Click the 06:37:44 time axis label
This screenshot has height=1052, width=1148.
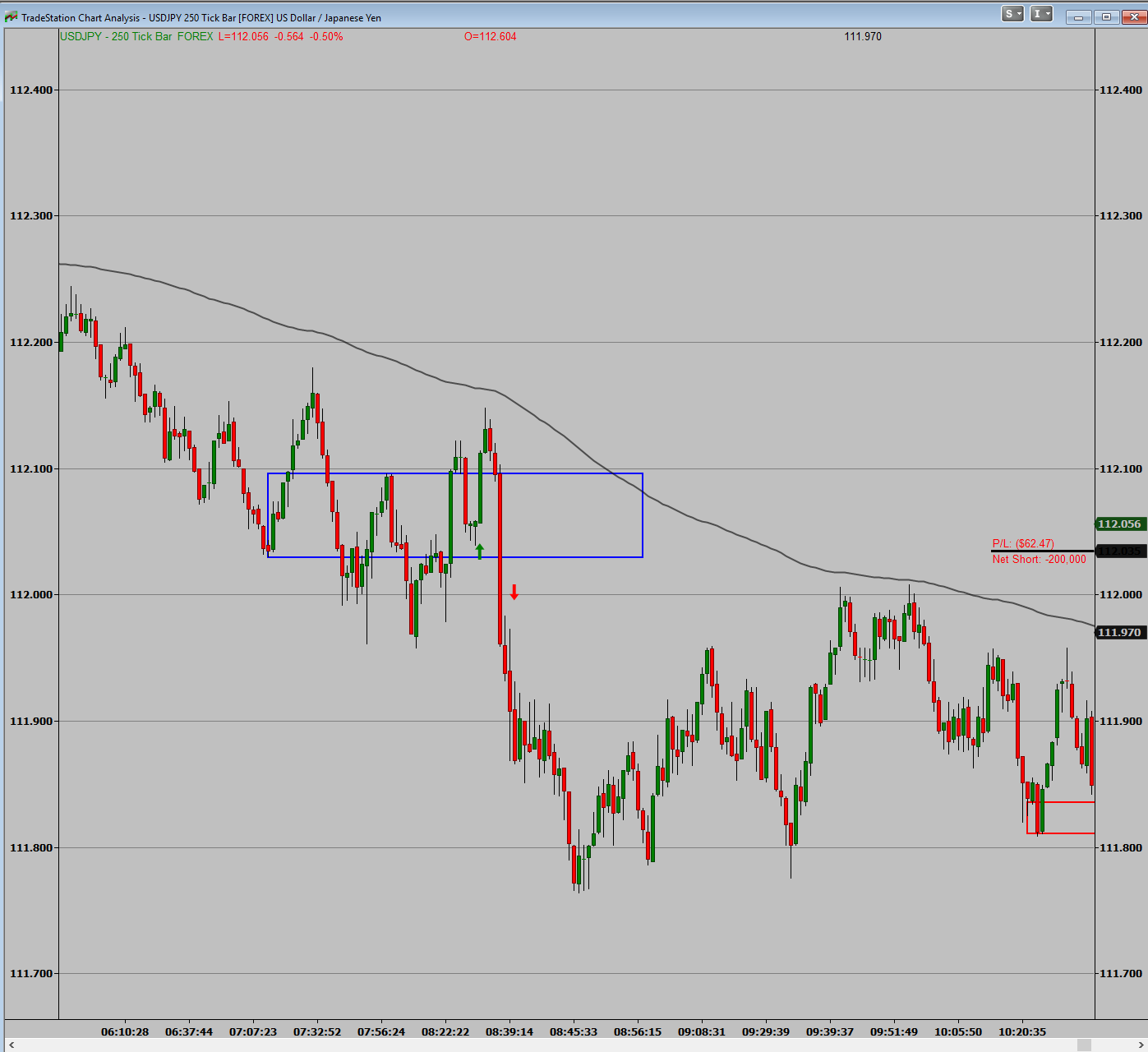point(189,1032)
